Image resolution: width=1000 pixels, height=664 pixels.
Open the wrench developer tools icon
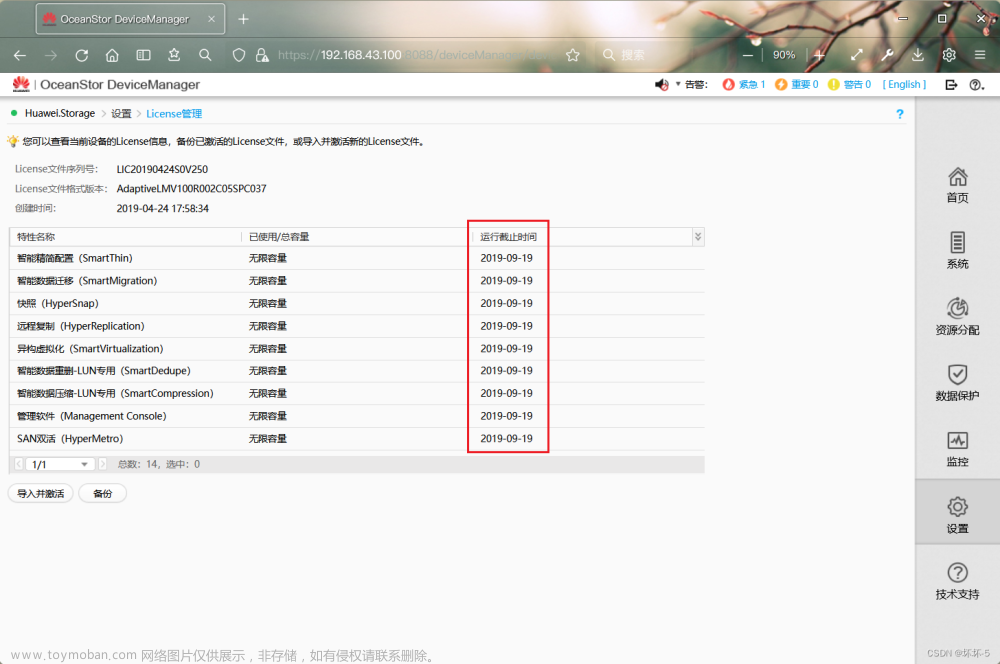[887, 55]
